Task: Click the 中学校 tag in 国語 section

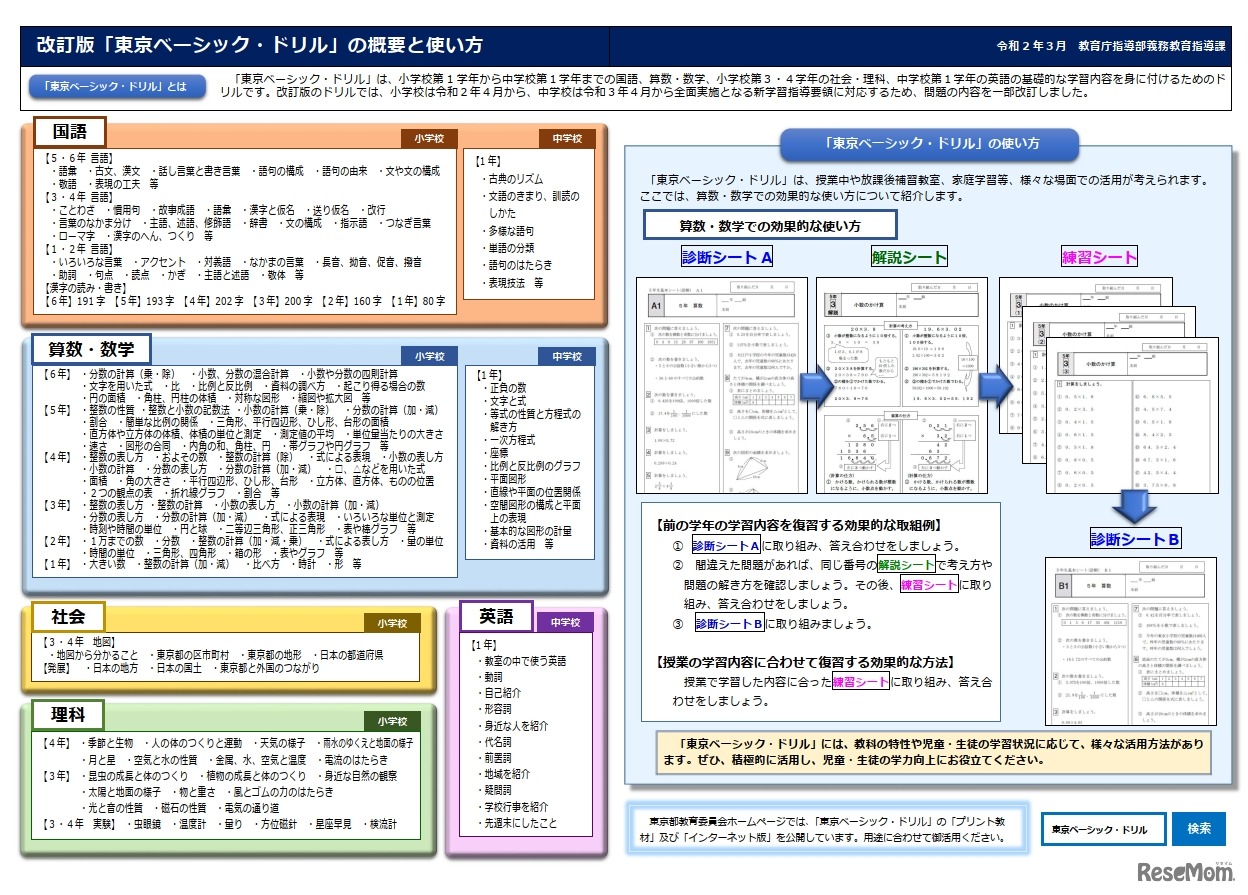Action: (567, 138)
